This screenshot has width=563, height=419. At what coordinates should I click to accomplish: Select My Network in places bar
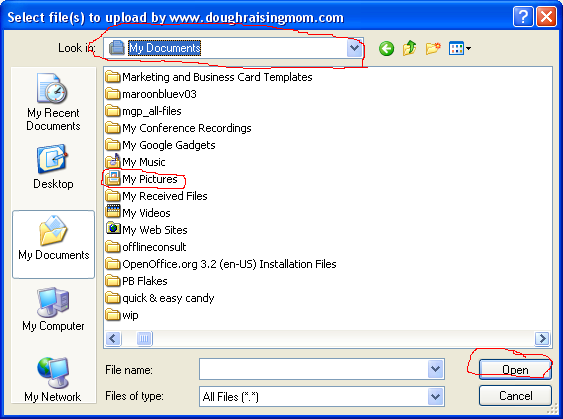[53, 380]
